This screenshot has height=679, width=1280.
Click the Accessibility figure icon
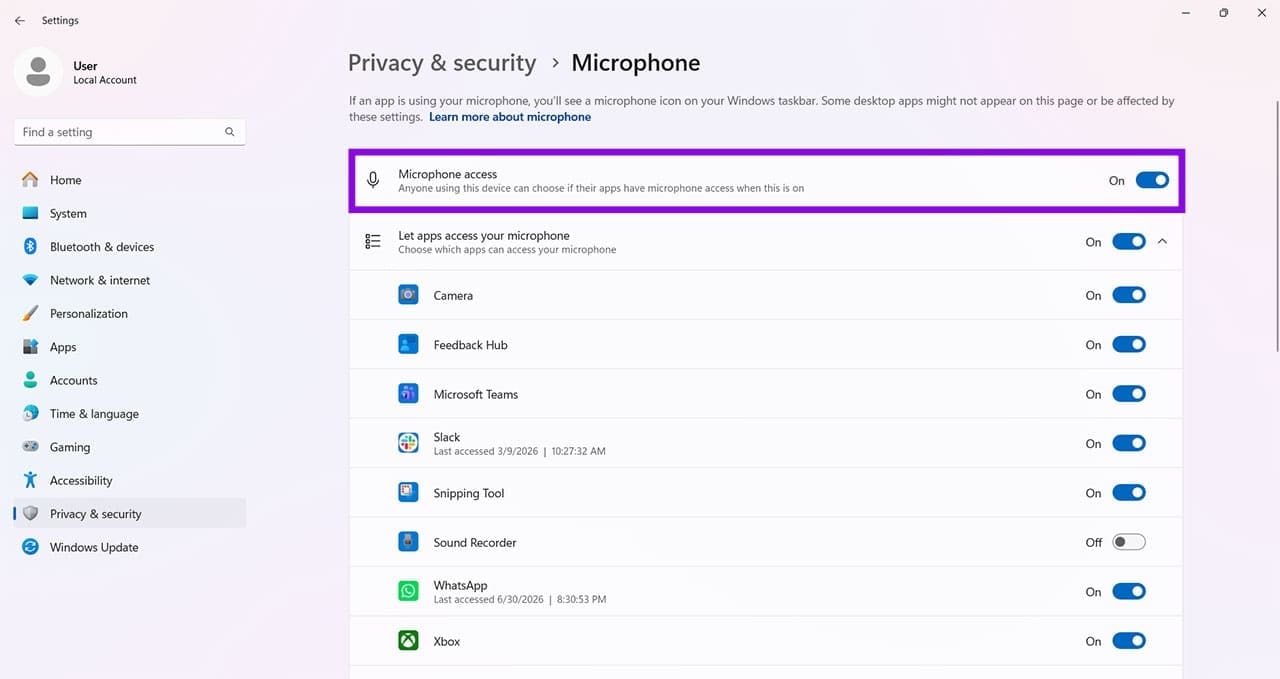[x=30, y=480]
